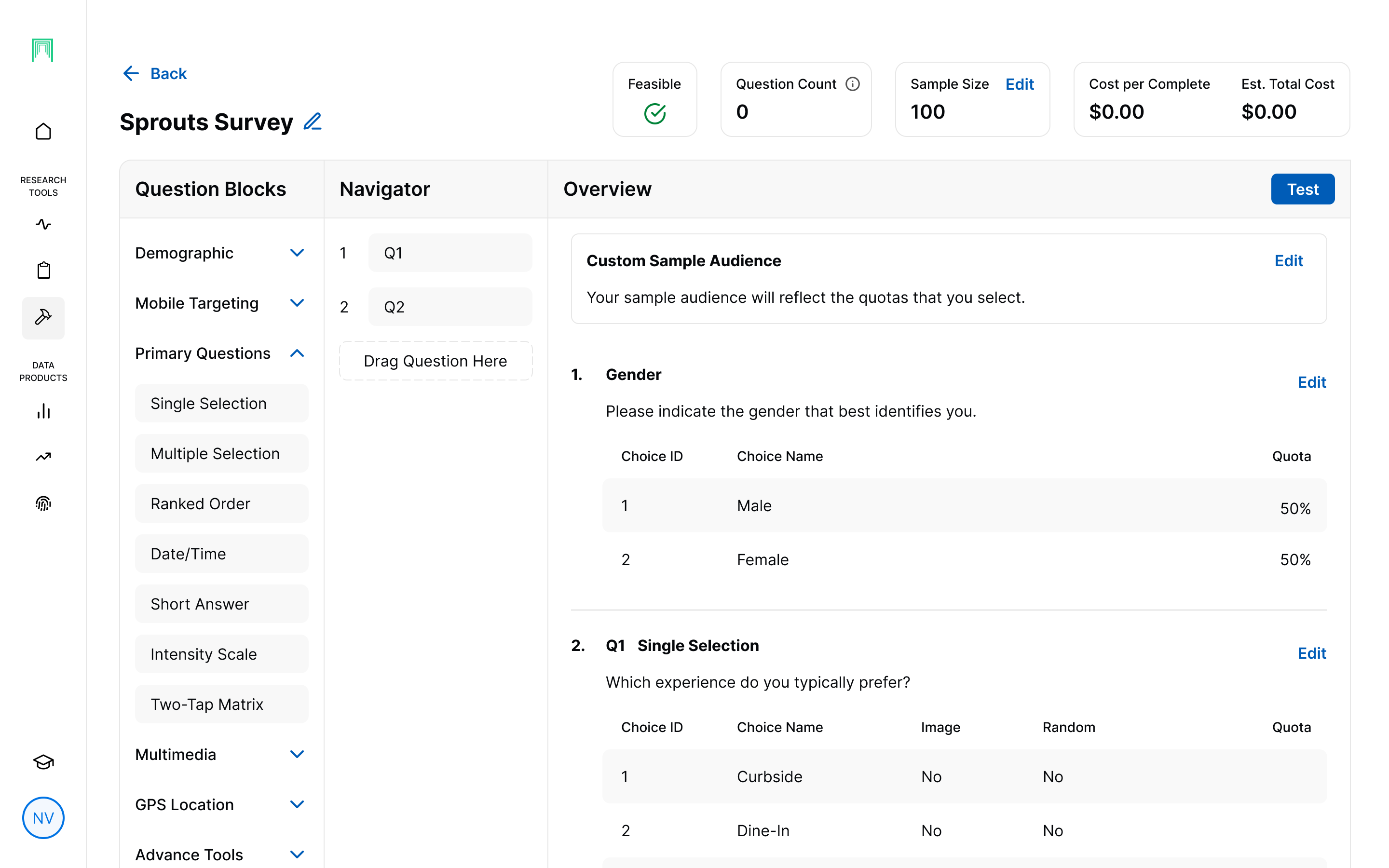This screenshot has width=1389, height=868.
Task: Select Q2 in the Navigator
Action: pos(449,307)
